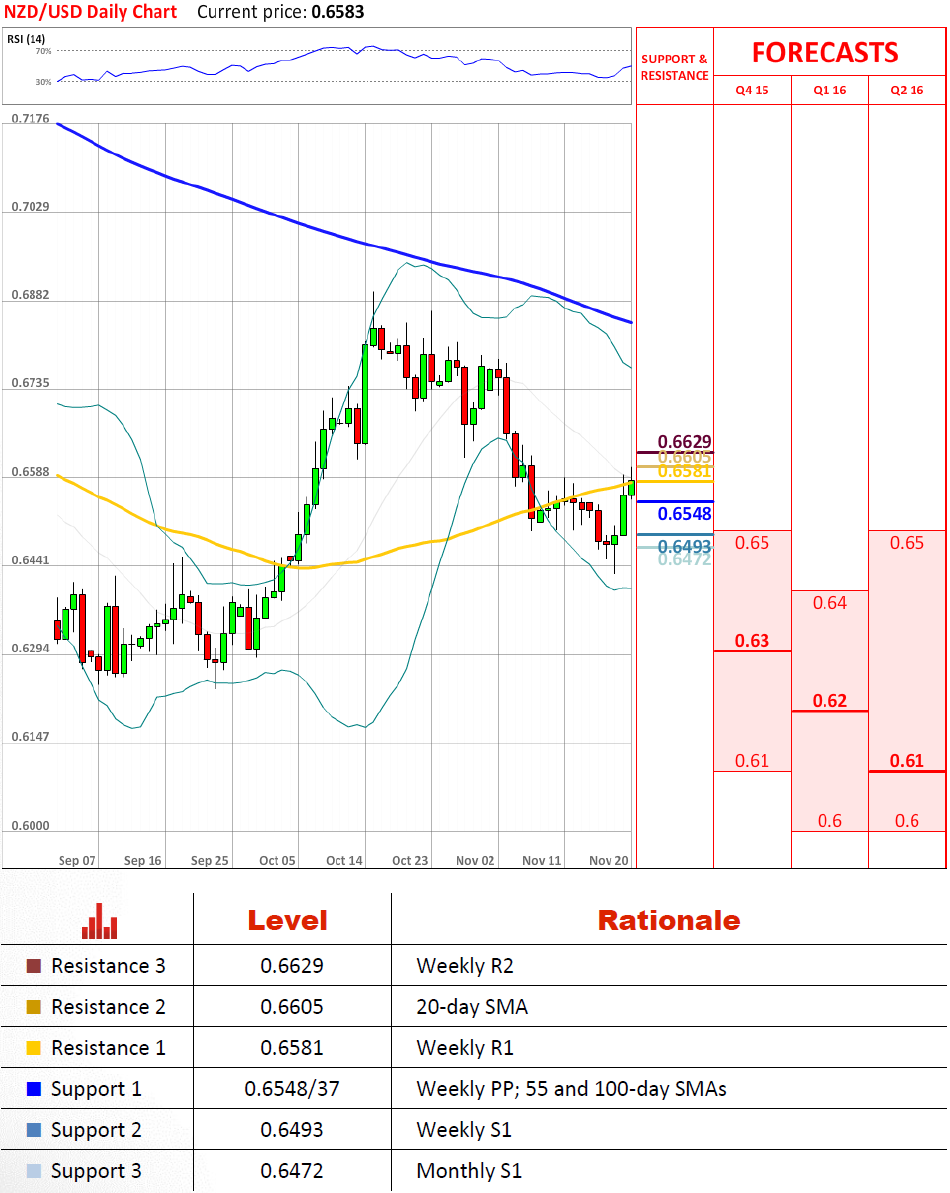
Task: Click the Support & Resistance column label
Action: [674, 67]
